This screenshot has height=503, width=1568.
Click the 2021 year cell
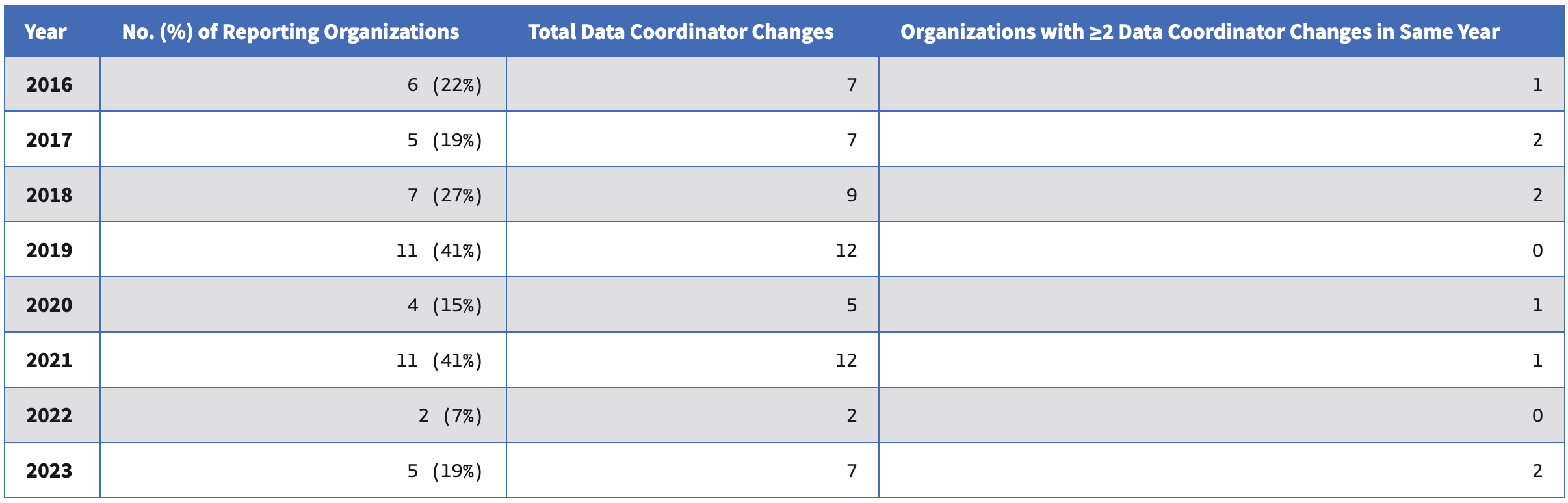(49, 360)
